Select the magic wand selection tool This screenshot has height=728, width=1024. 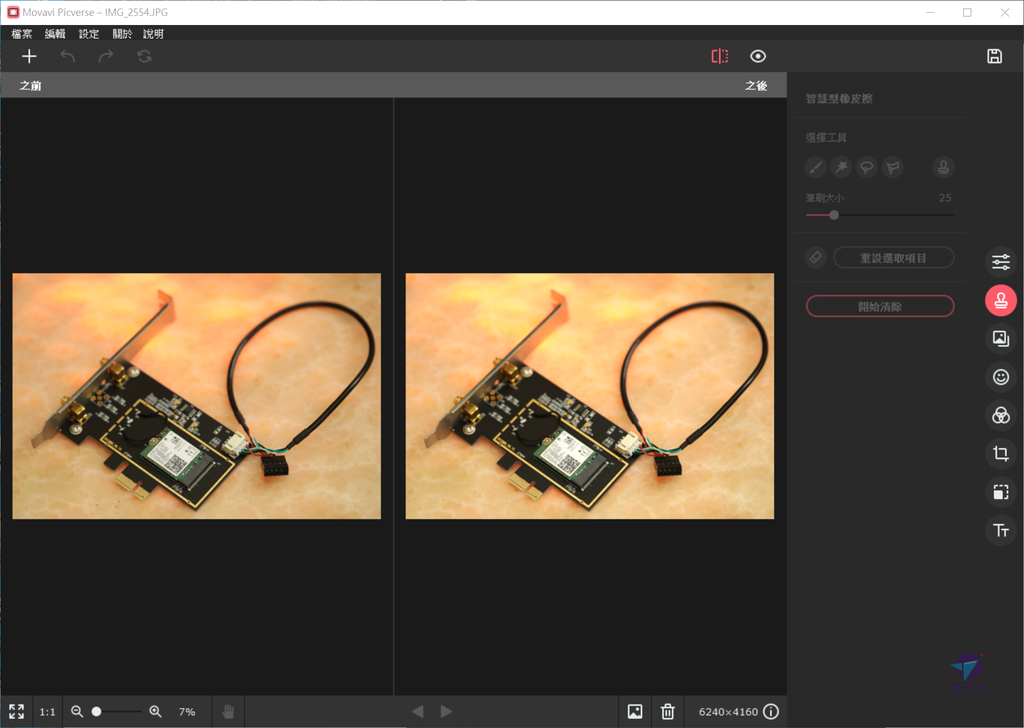(841, 167)
